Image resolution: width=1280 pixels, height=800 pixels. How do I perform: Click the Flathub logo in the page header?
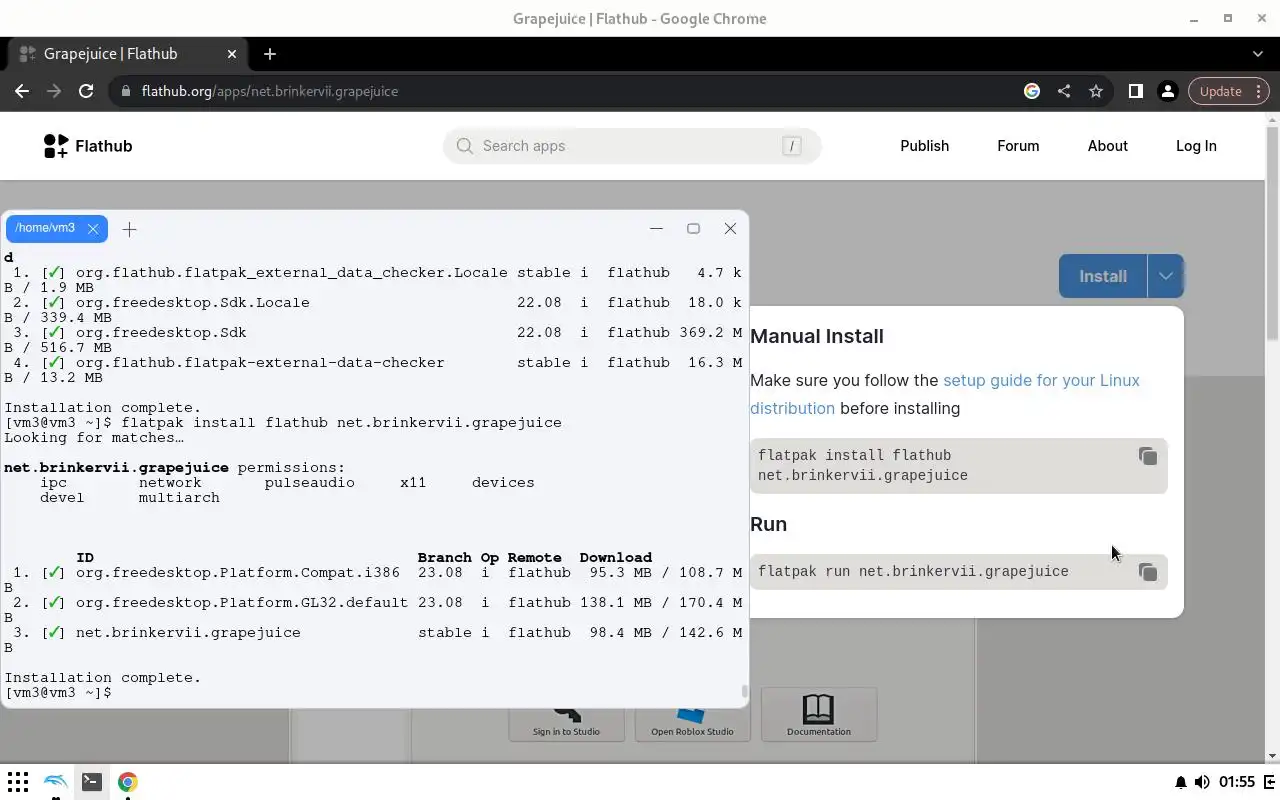coord(88,146)
